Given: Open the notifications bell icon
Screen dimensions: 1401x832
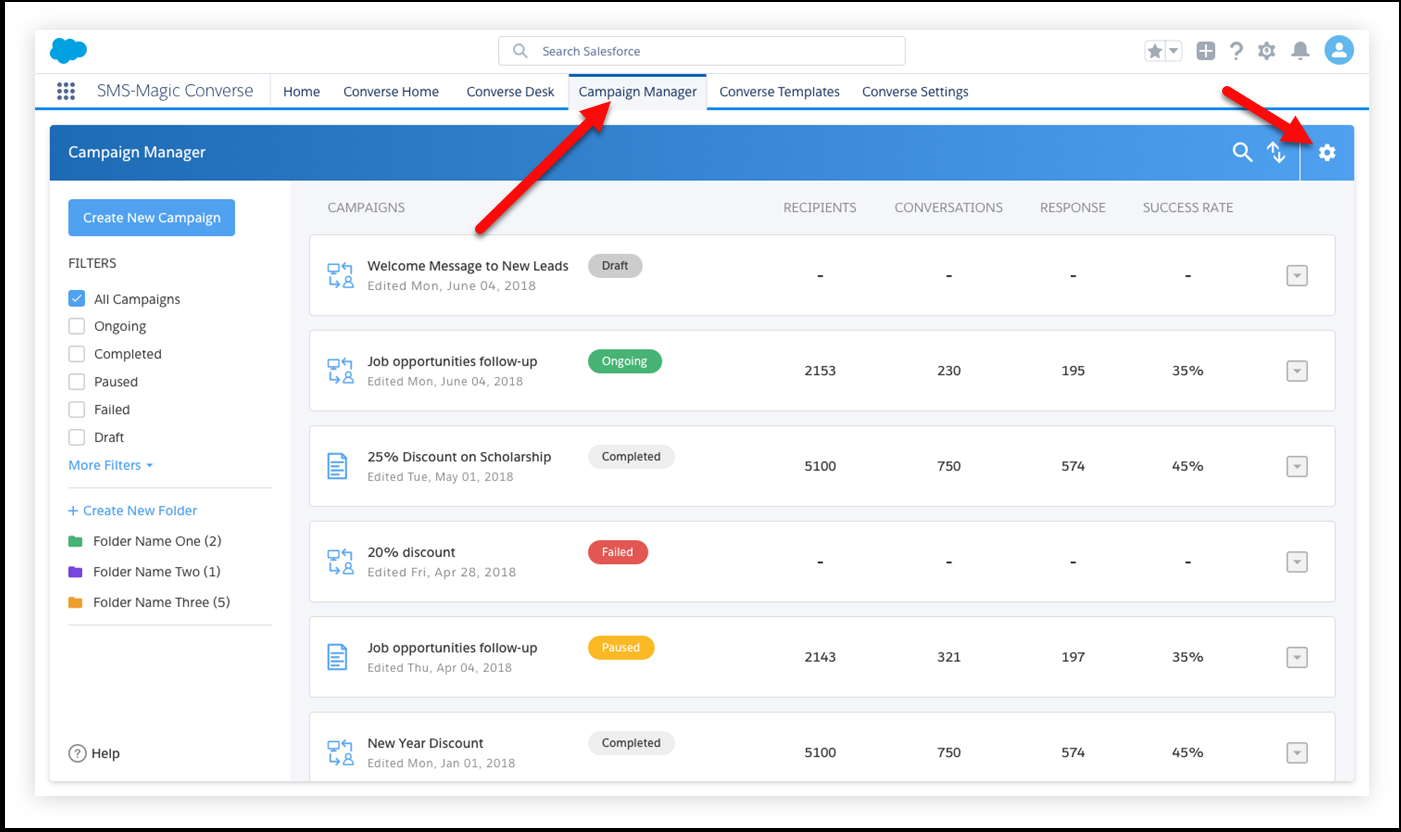Looking at the screenshot, I should [x=1300, y=51].
